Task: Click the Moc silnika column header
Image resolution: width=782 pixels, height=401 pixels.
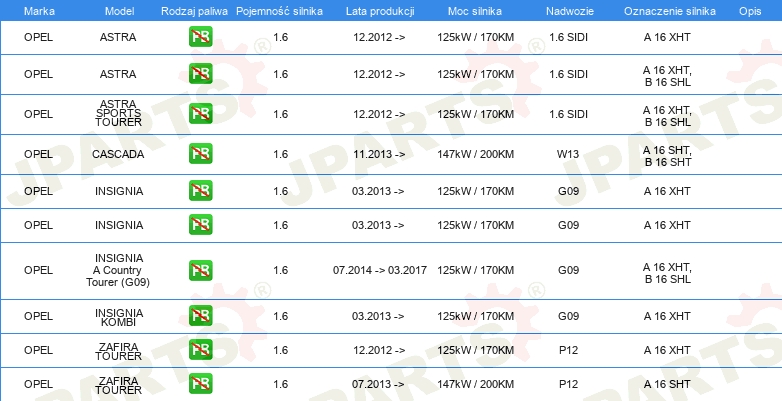Action: [475, 11]
